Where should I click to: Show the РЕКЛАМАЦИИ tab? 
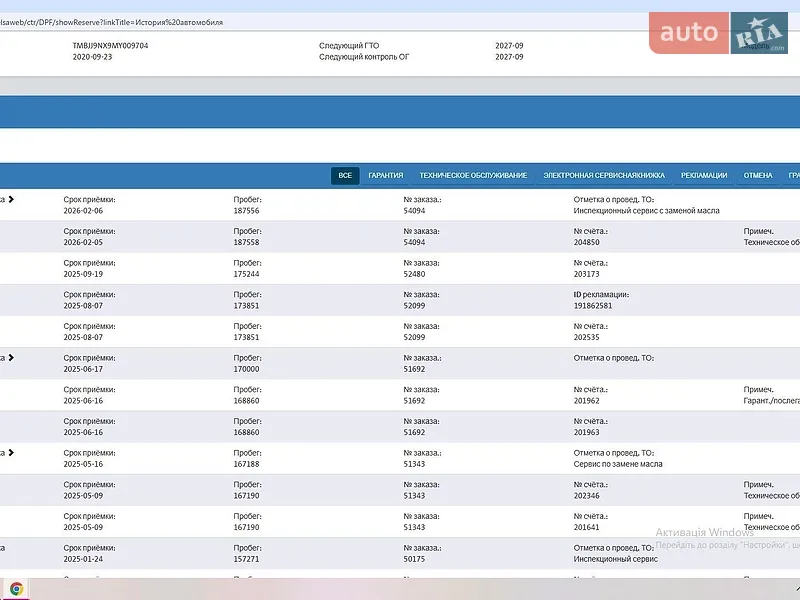(x=704, y=176)
